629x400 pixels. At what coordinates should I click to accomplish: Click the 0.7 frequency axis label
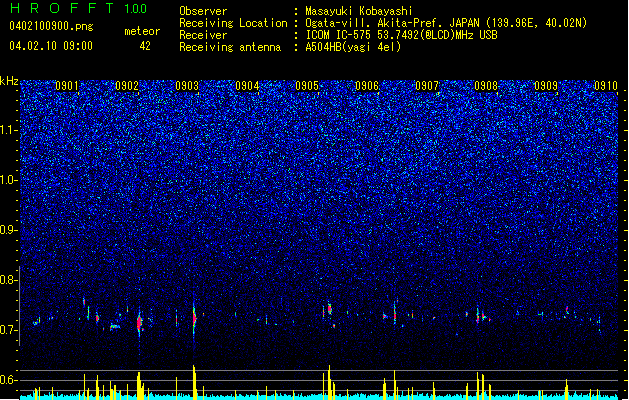[9, 330]
